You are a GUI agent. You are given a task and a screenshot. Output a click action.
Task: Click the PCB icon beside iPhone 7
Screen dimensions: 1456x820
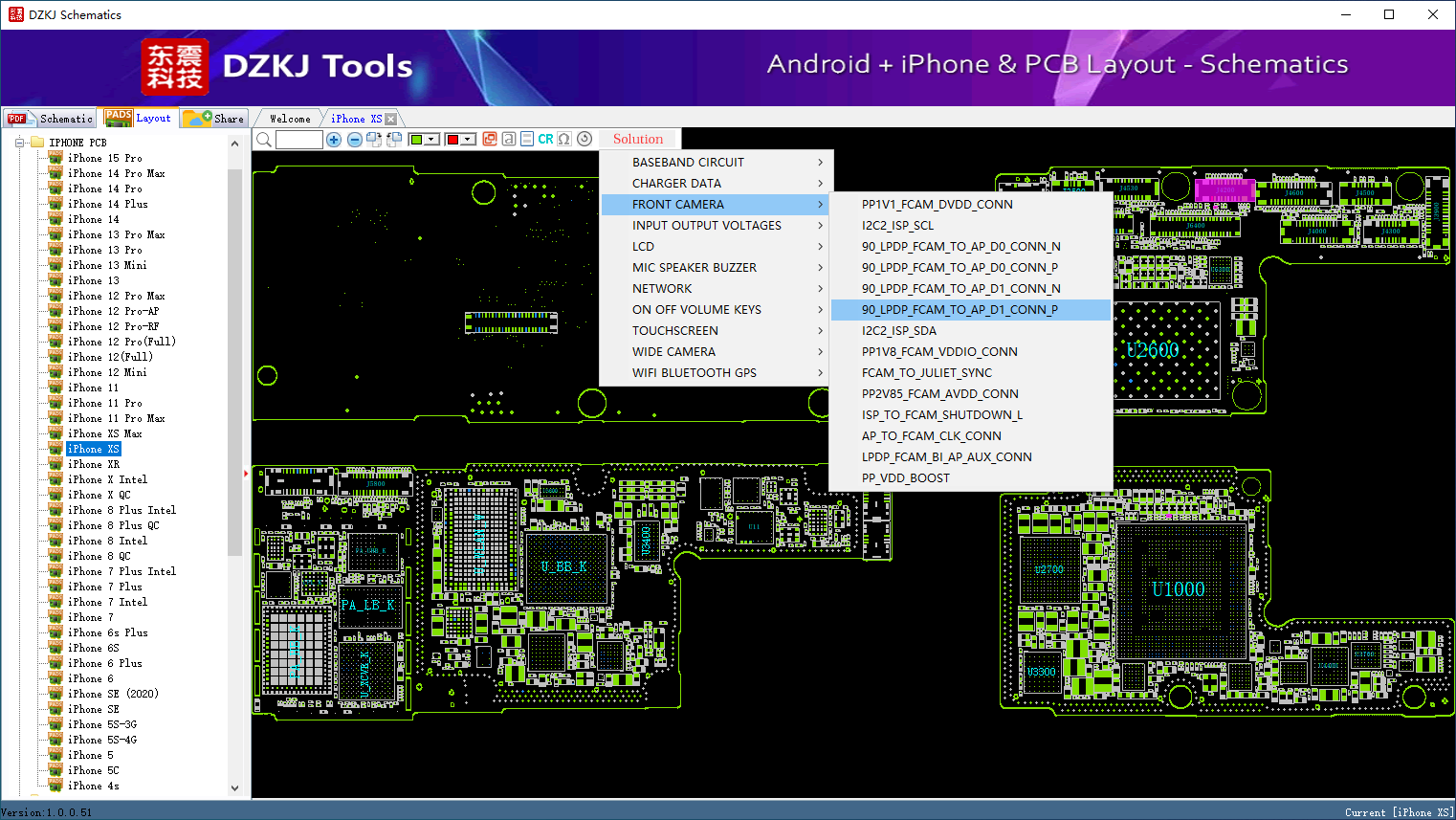point(55,617)
